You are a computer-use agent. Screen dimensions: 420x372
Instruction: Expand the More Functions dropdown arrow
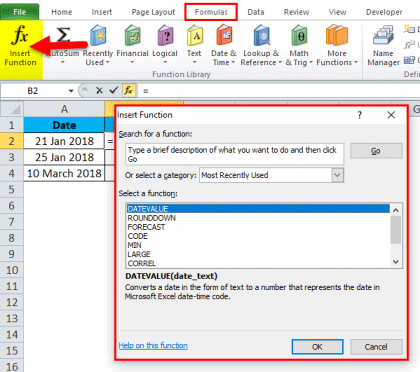click(356, 62)
